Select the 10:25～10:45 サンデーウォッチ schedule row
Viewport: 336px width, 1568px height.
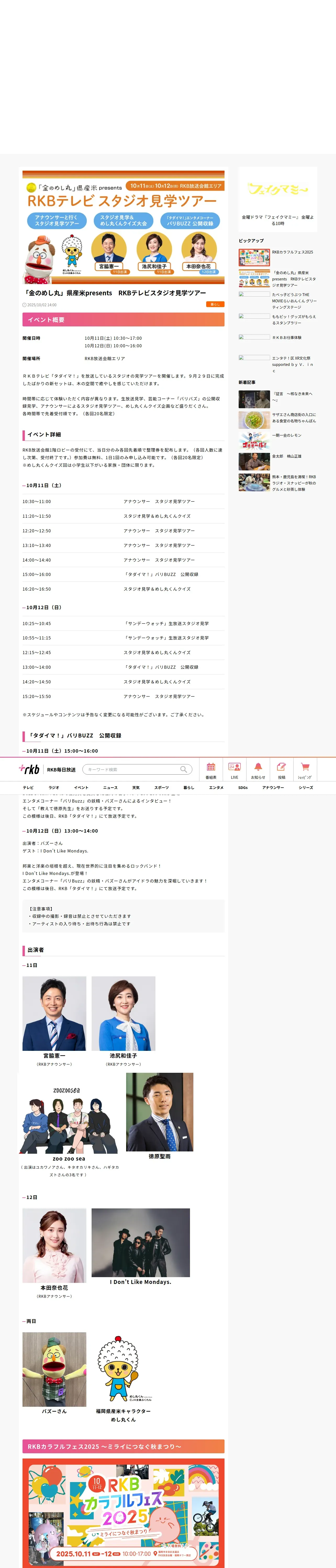click(x=123, y=623)
